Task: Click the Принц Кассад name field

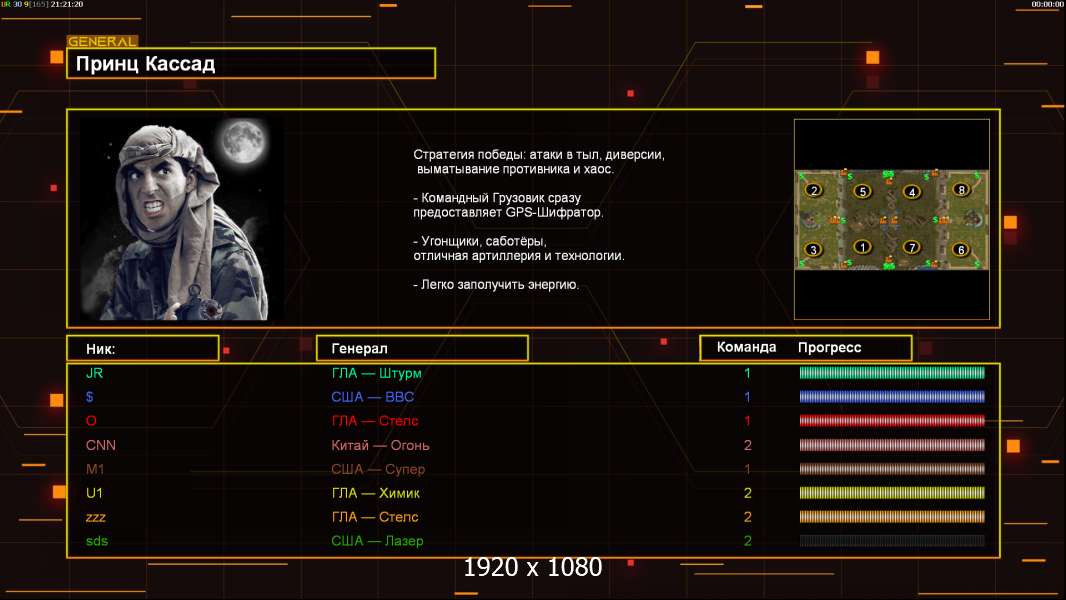Action: pos(251,63)
